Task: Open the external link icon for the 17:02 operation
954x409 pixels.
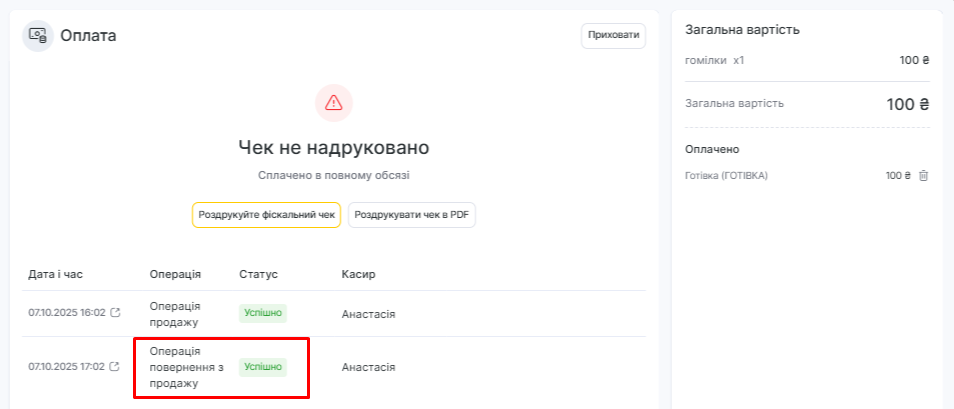Action: point(115,367)
